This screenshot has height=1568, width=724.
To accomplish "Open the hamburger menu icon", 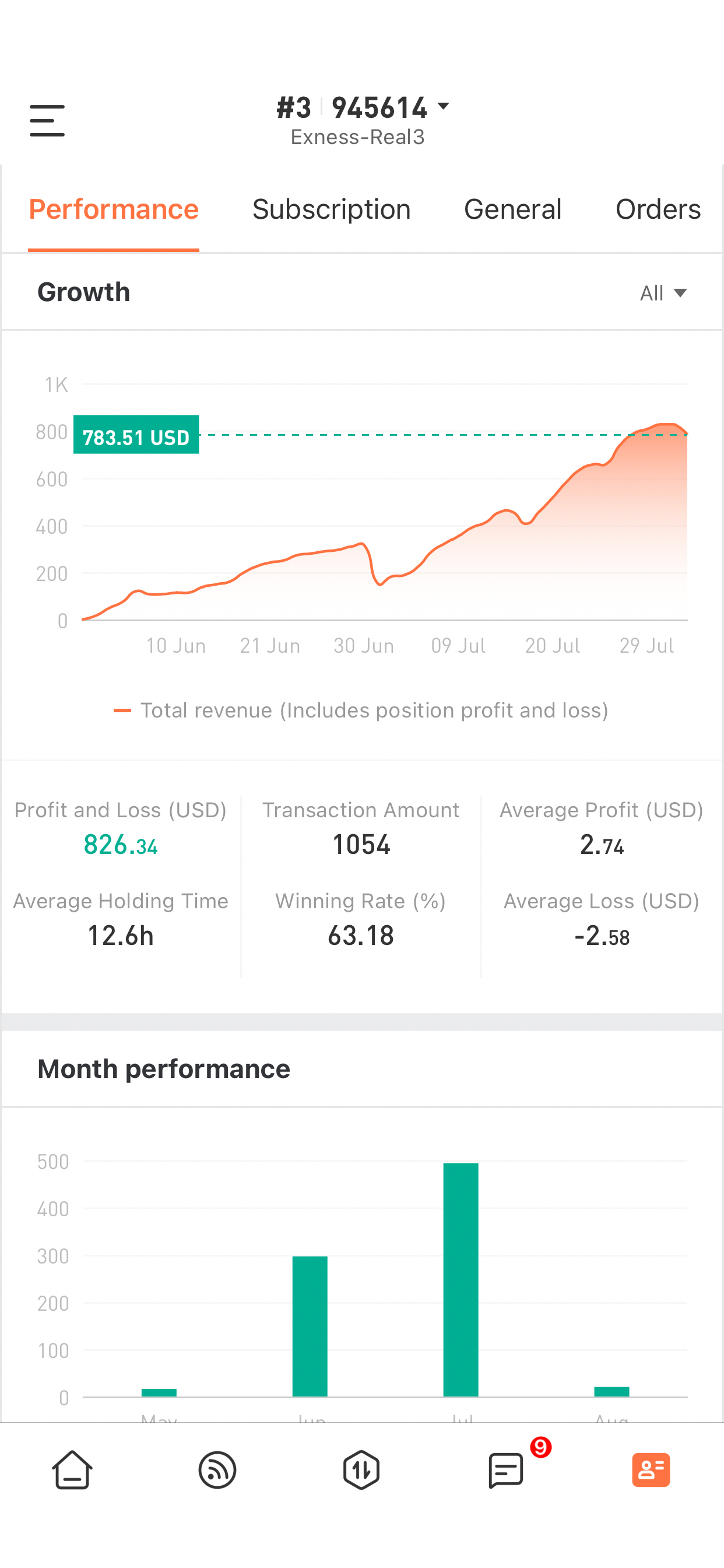I will pos(47,120).
